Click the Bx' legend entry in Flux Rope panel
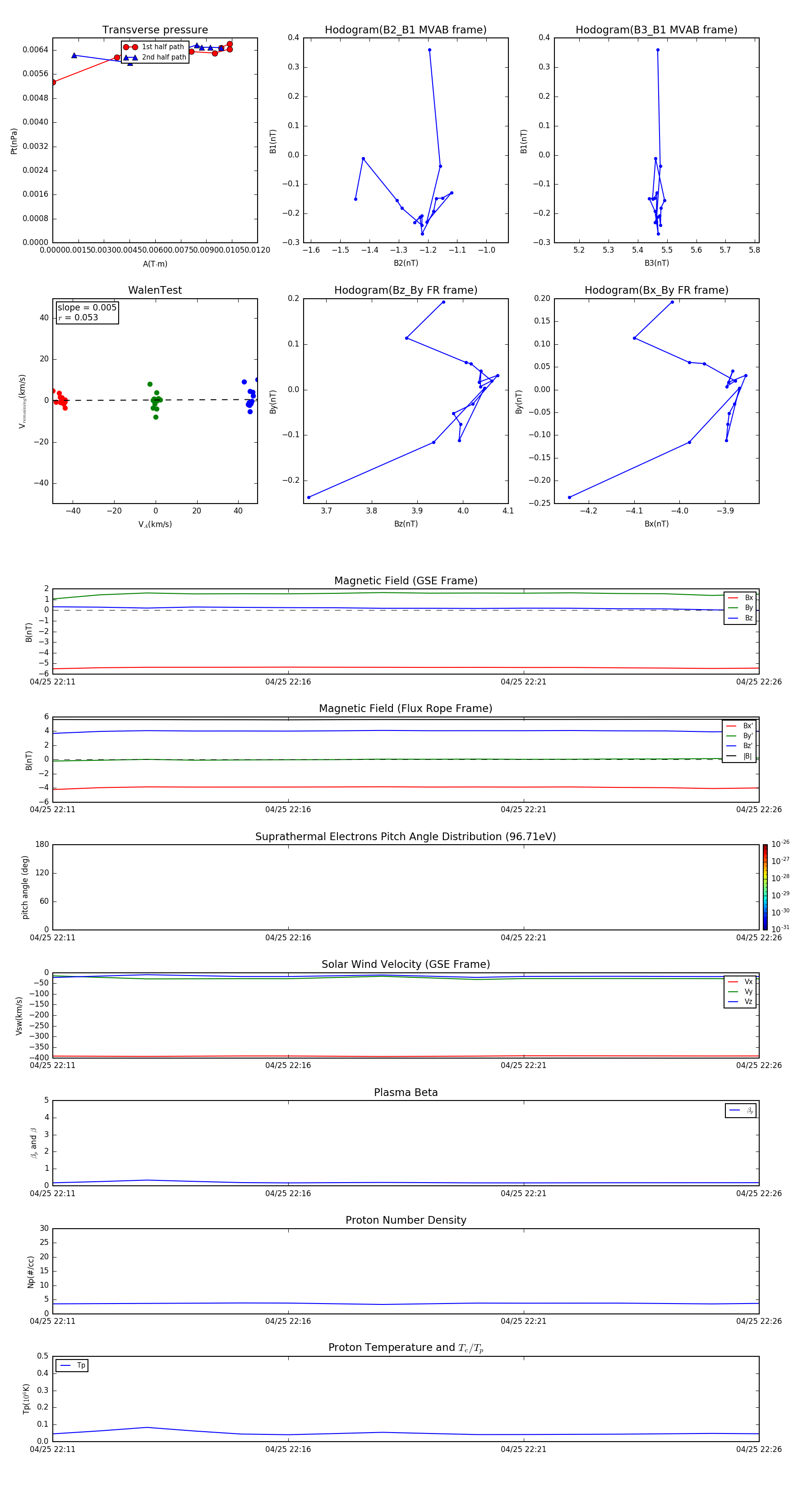 740,726
